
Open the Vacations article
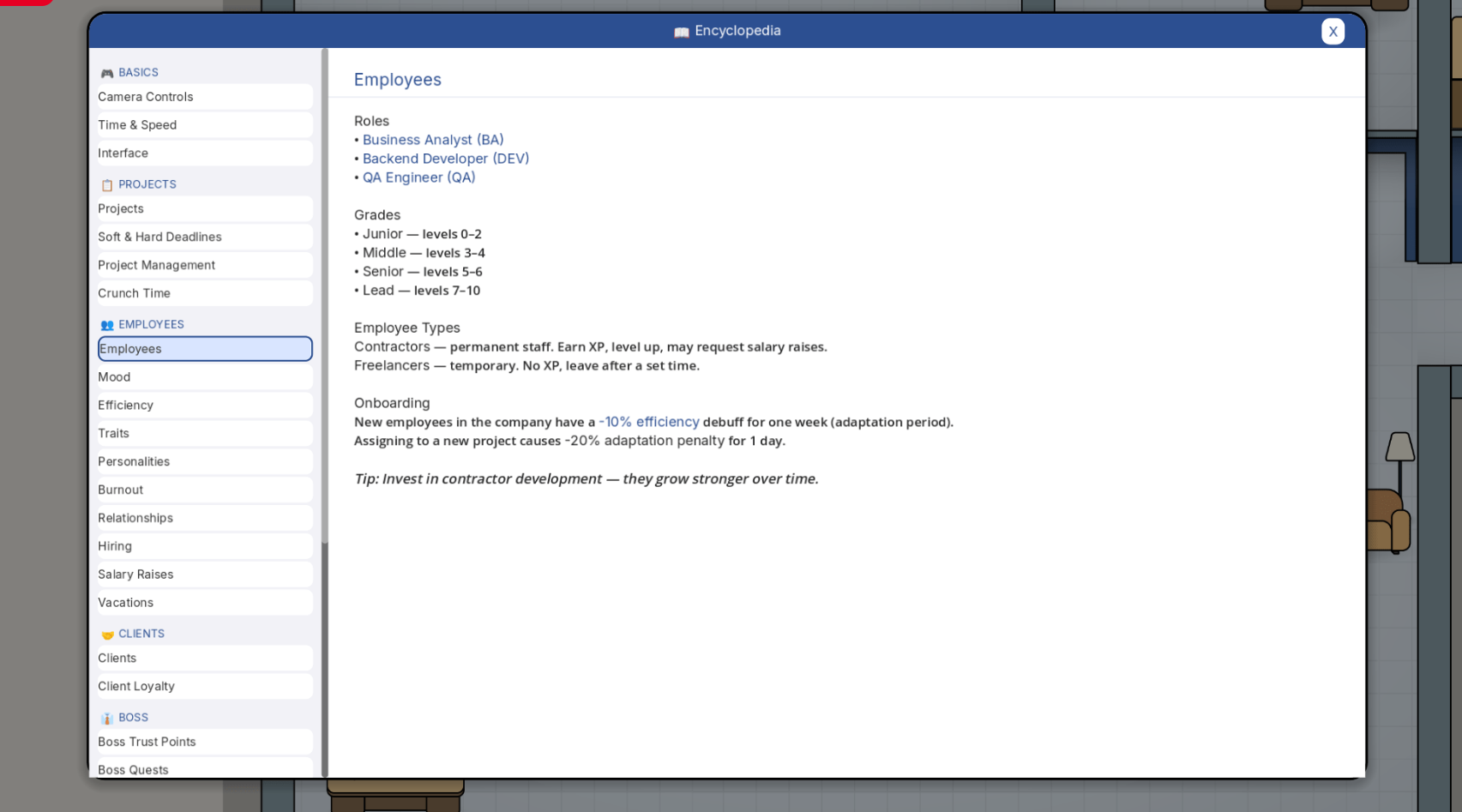click(205, 603)
